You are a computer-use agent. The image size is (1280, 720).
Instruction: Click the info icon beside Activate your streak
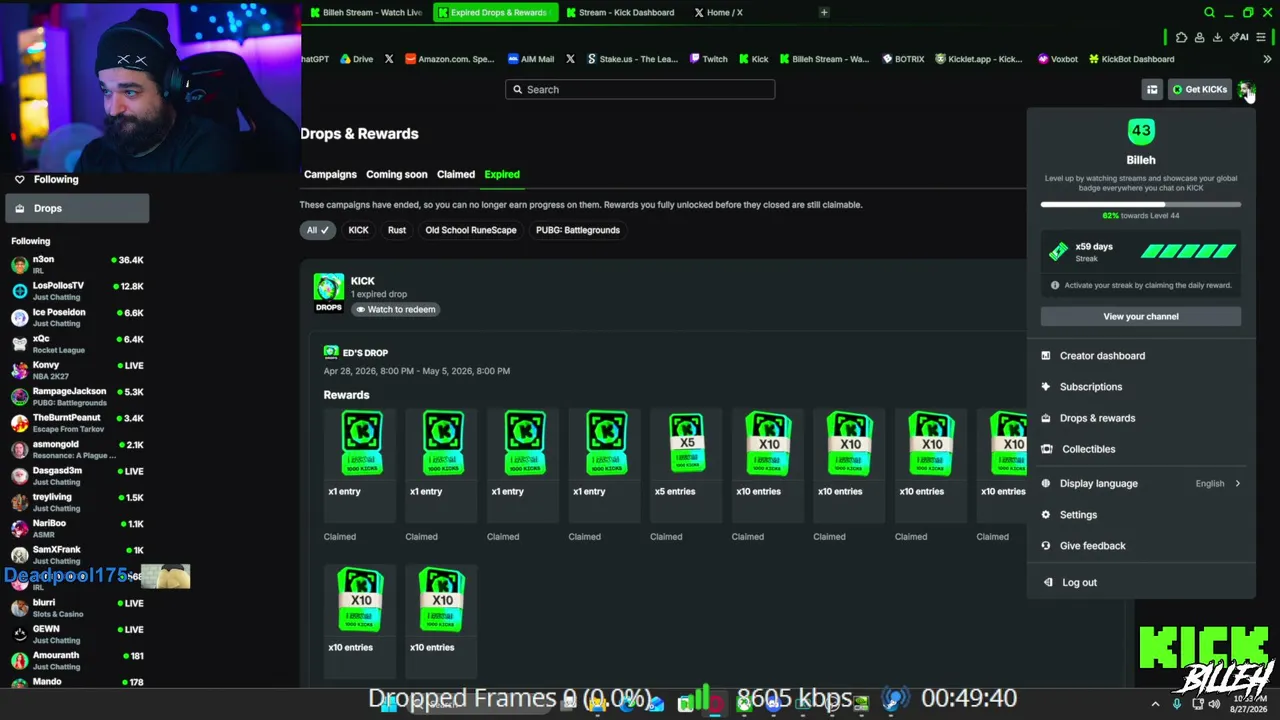pos(1054,286)
